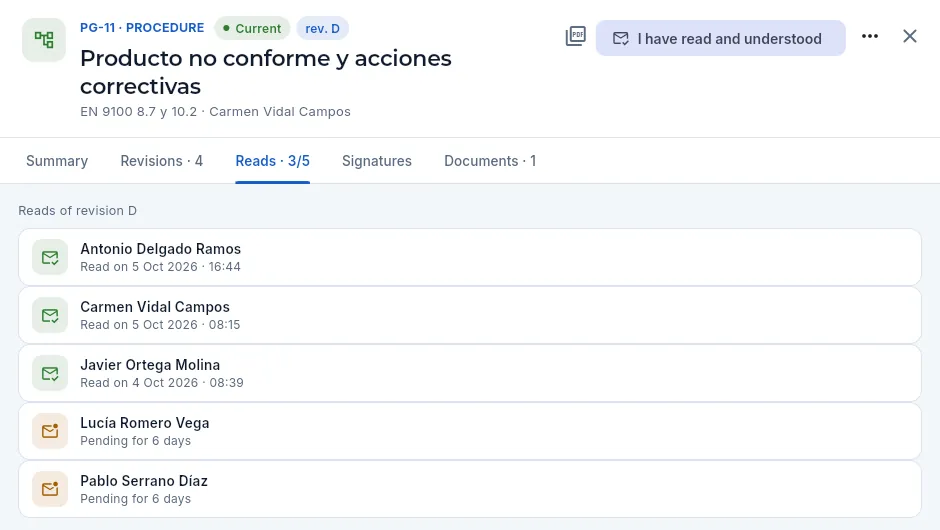Screen dimensions: 940x530
Task: Switch to the Summary tab
Action: [x=57, y=161]
